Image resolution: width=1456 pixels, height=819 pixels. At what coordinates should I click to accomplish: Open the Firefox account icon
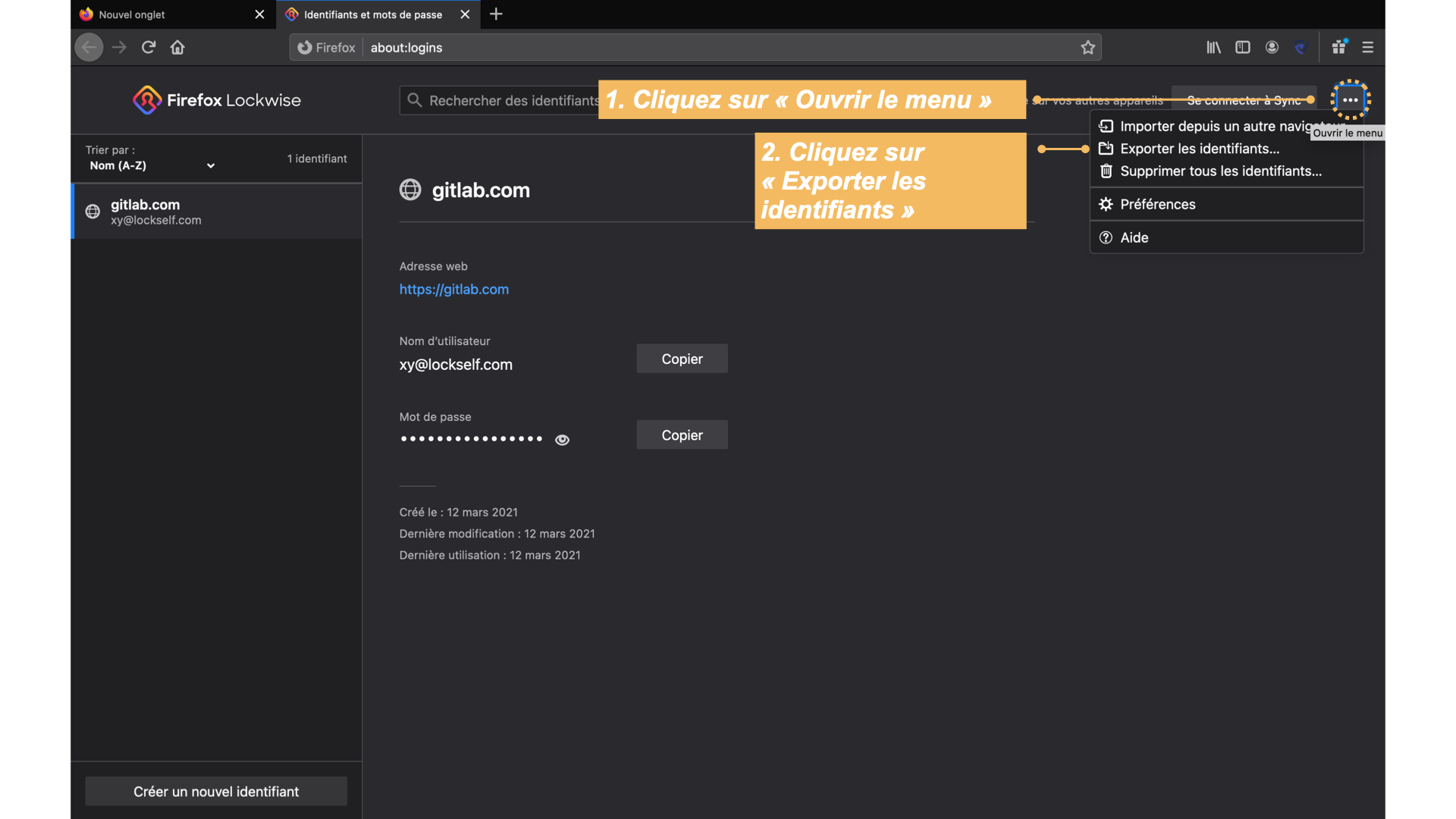(x=1272, y=47)
